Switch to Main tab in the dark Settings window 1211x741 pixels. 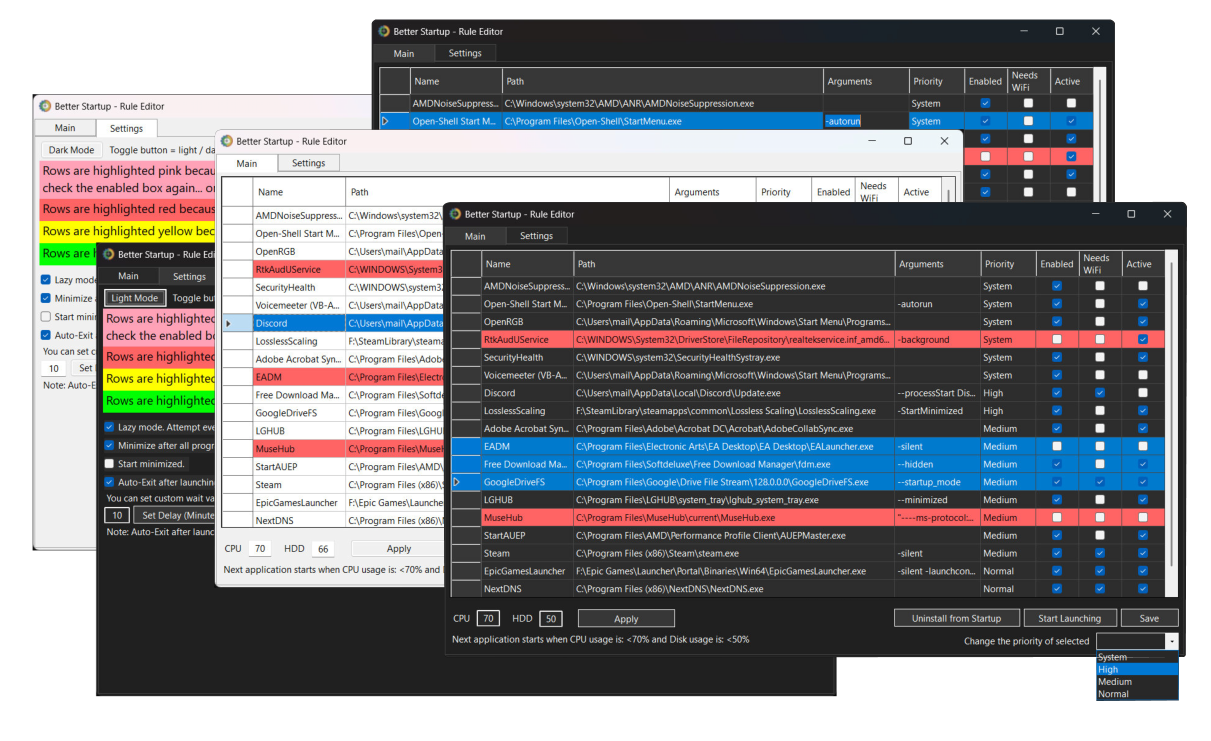tap(128, 276)
